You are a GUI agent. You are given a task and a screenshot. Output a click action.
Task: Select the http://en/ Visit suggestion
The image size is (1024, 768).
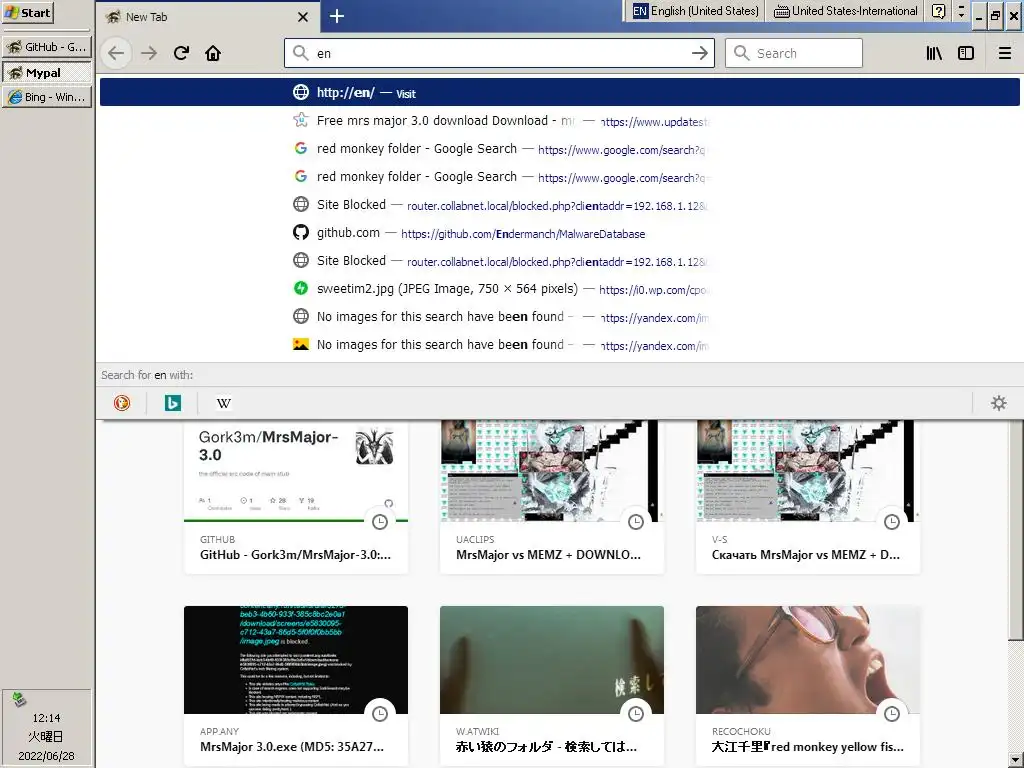[x=560, y=92]
